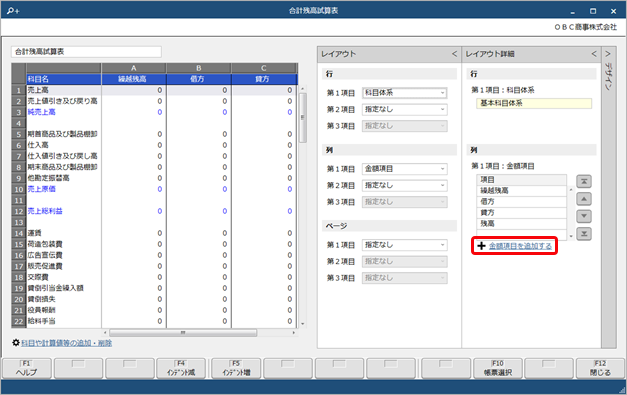Select 残高 in the 項目 list

(x=521, y=223)
